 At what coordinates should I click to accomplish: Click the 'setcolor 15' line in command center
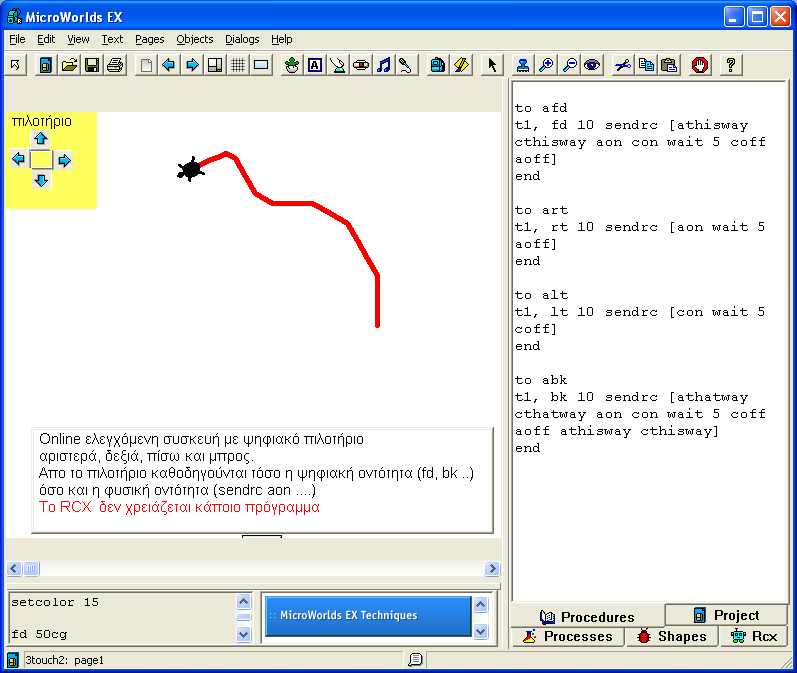[55, 602]
